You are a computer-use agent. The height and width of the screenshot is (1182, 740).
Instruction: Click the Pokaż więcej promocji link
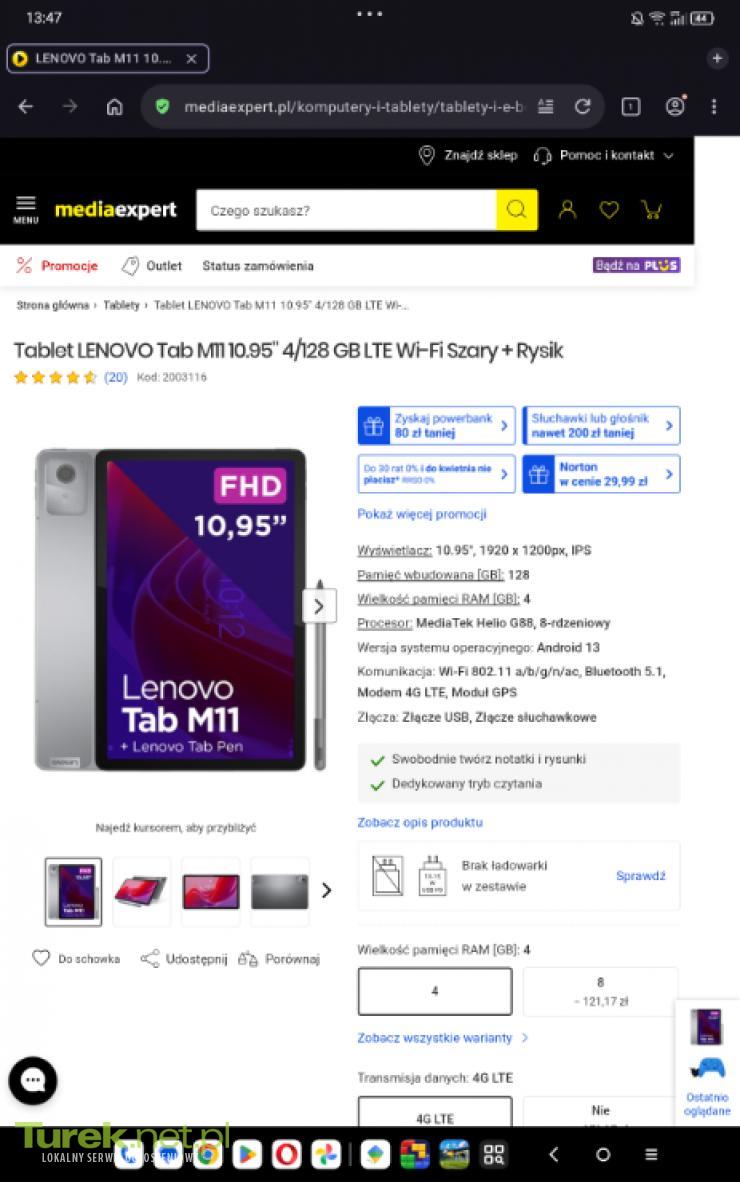[422, 514]
